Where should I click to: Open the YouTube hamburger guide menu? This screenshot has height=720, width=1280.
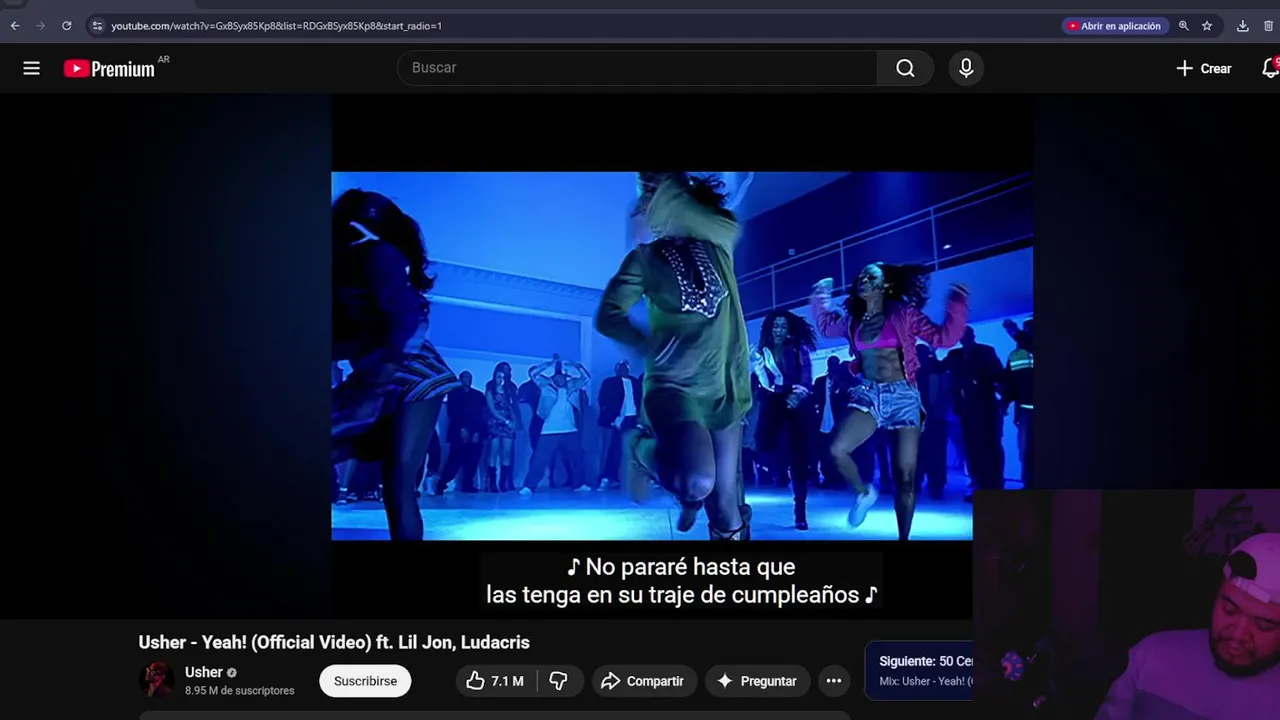(x=32, y=68)
